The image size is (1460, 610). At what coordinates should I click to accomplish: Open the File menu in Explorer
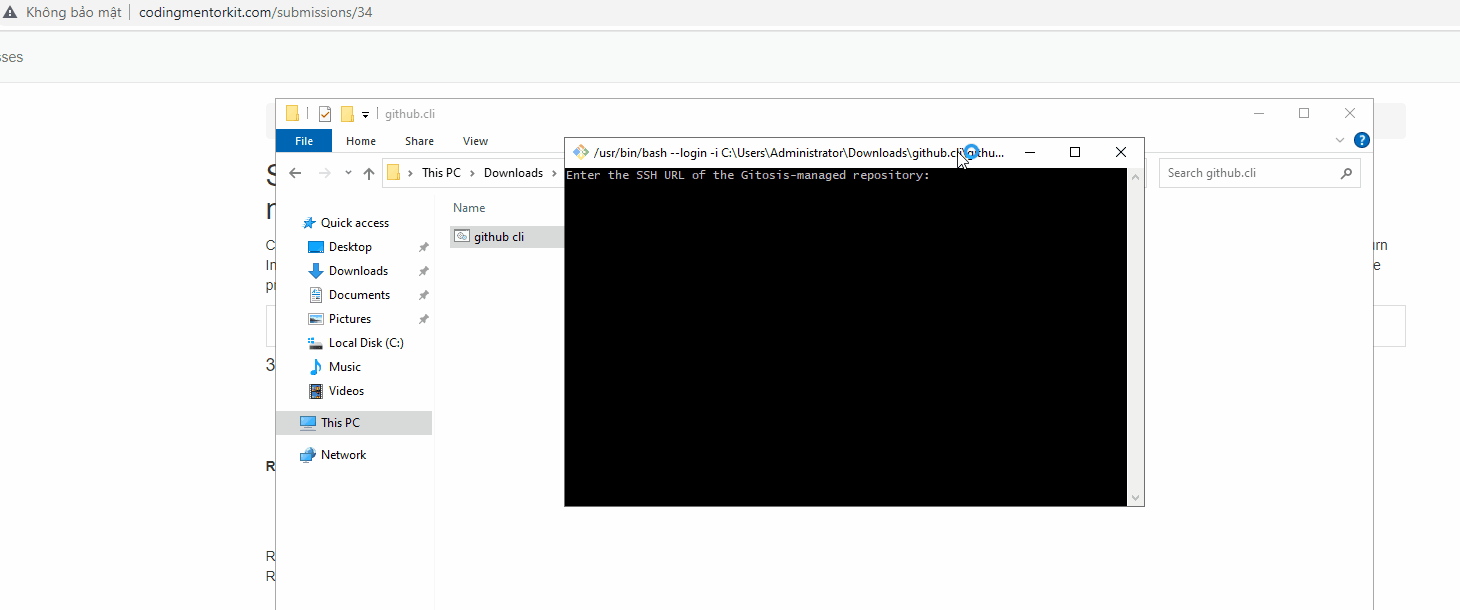pyautogui.click(x=303, y=140)
